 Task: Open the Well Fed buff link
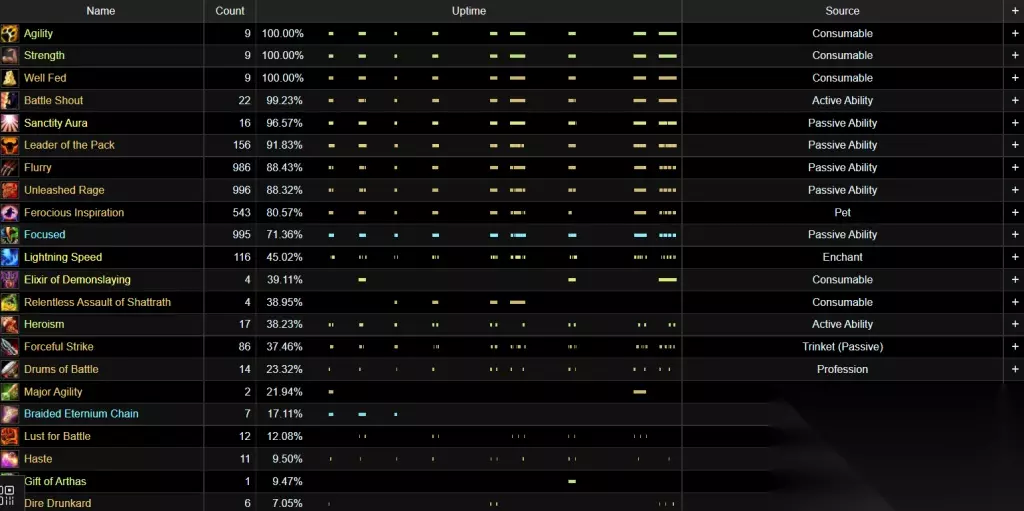pyautogui.click(x=45, y=78)
